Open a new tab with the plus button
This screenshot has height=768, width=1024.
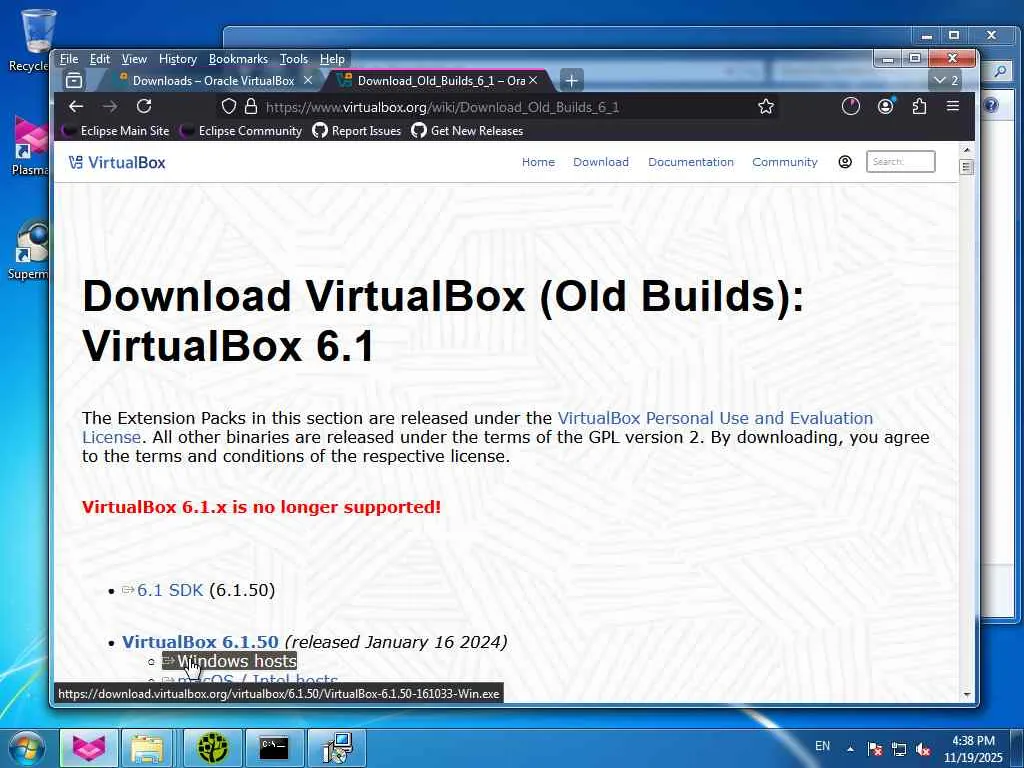click(x=571, y=80)
